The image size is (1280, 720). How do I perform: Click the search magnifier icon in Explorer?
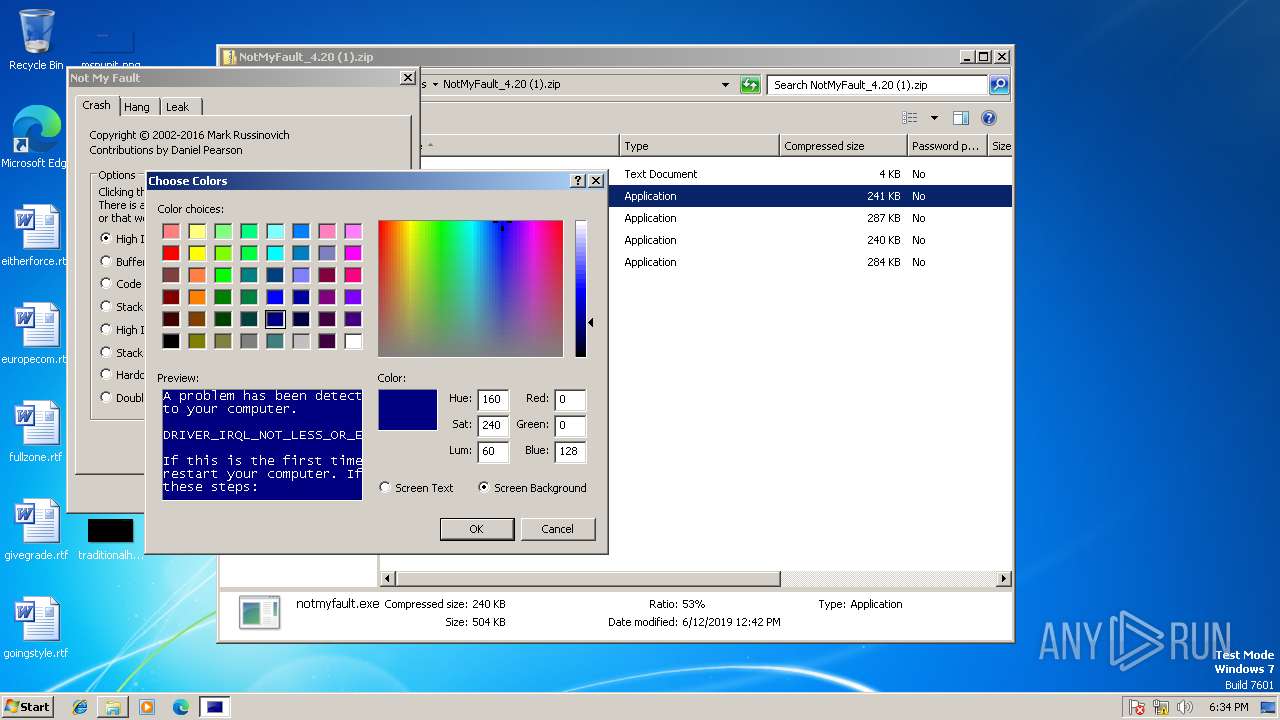pos(999,85)
